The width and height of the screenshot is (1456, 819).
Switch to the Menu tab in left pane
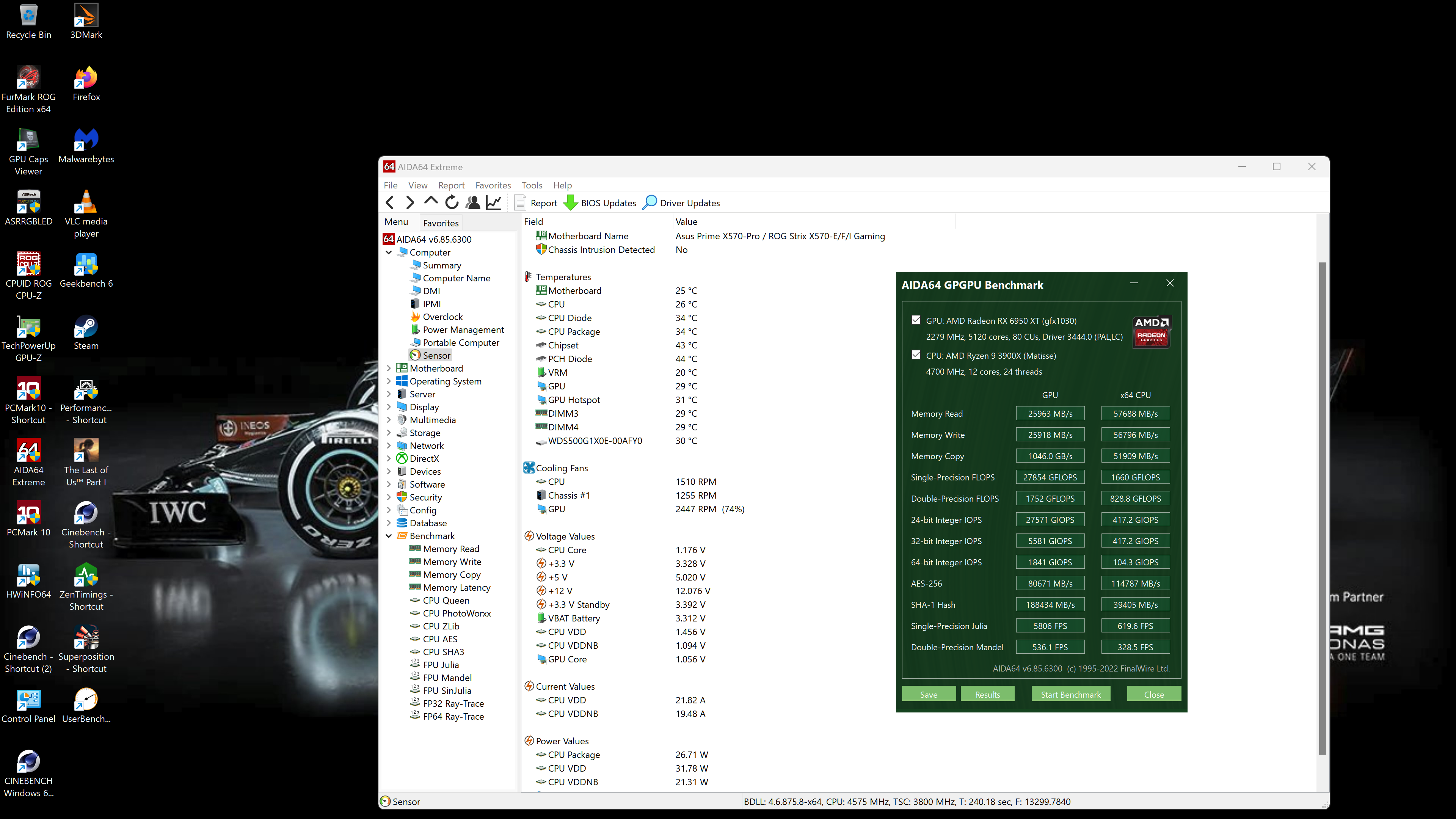pos(396,221)
